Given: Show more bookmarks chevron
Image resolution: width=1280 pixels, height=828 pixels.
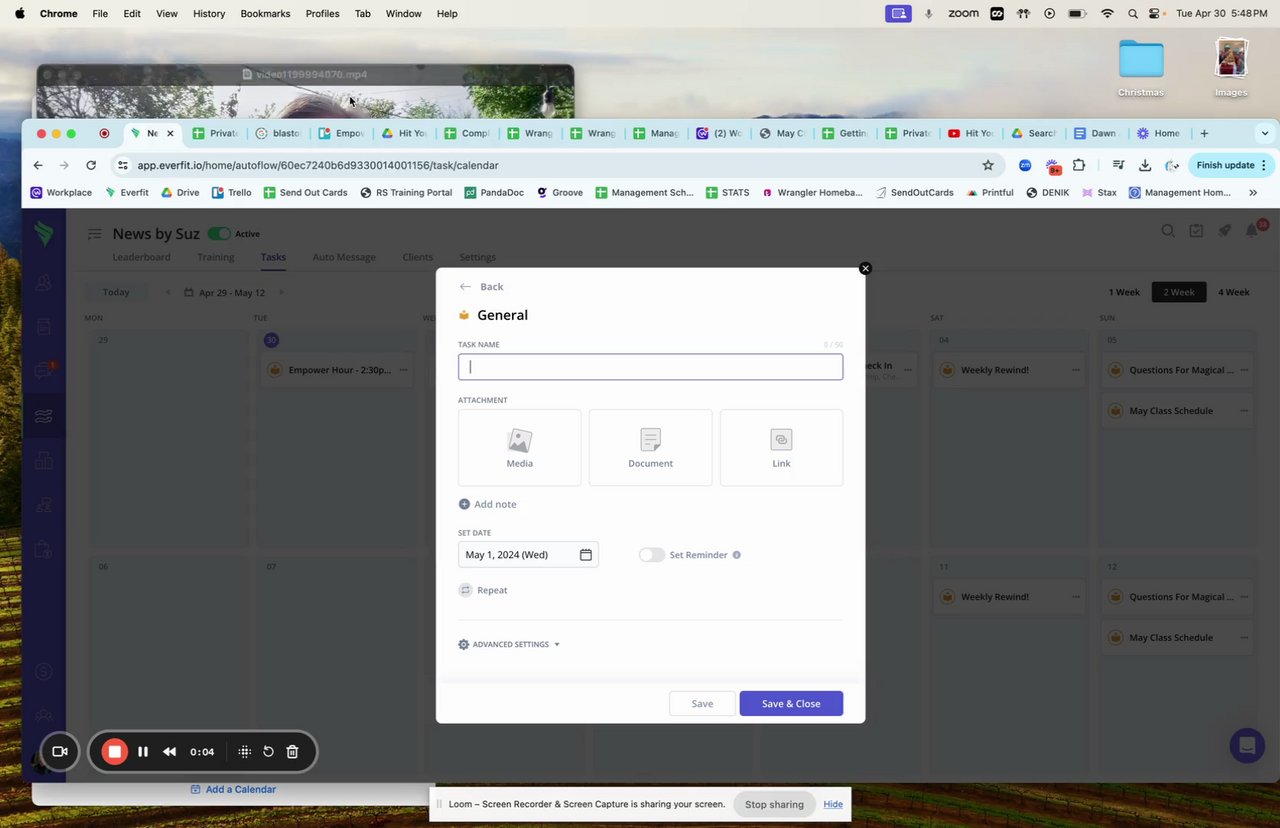Looking at the screenshot, I should [1253, 192].
